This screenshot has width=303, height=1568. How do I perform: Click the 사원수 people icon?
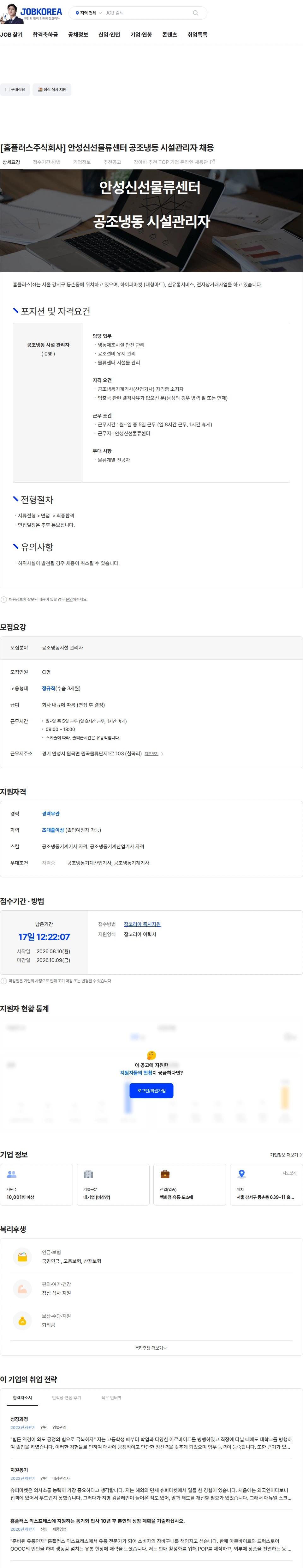point(12,1174)
